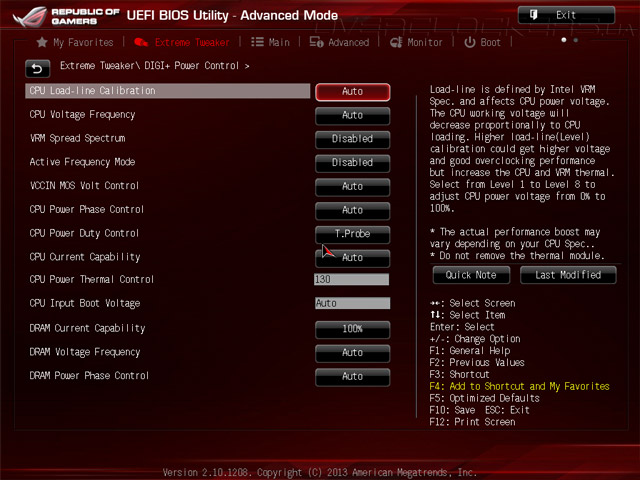Go to the second tab page dot
Viewport: 640px width, 480px height.
click(576, 40)
